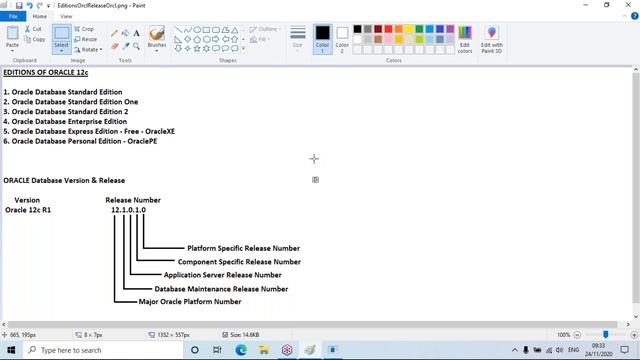Open Customize Quick Access Toolbar arrow
This screenshot has height=360, width=640.
pos(49,6)
